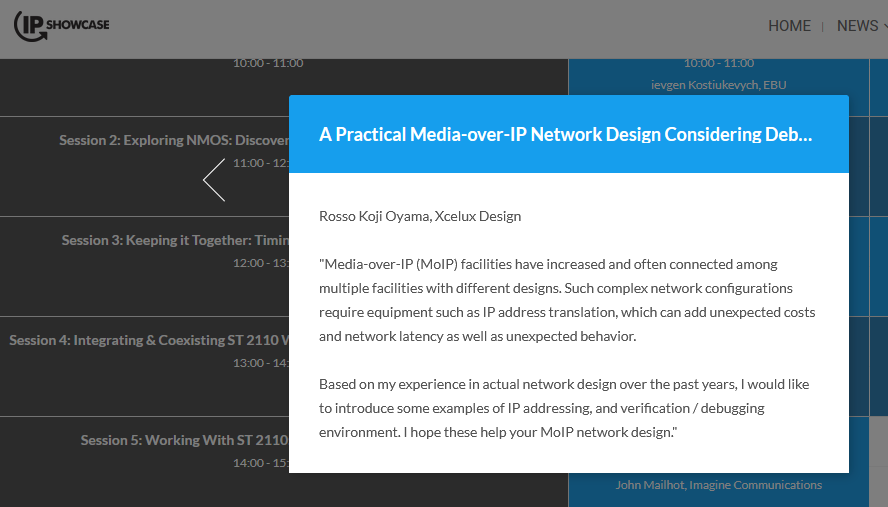Open the NEWS dropdown menu
The image size is (888, 507).
click(861, 26)
